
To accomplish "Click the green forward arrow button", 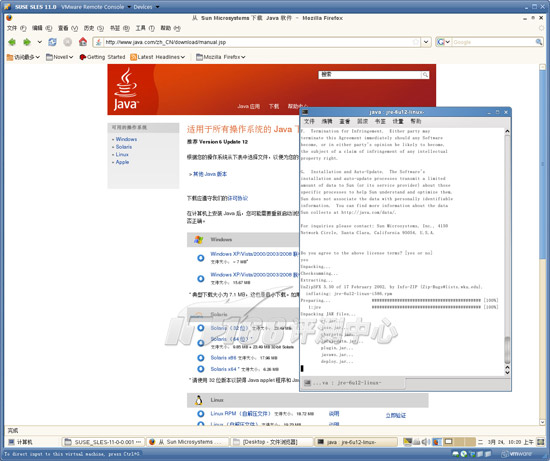I will [27, 42].
